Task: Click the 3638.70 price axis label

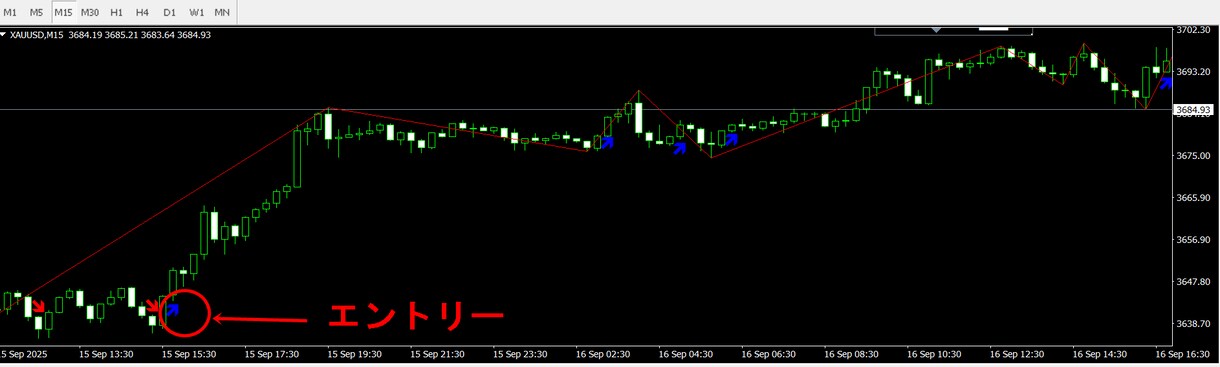Action: point(1194,324)
